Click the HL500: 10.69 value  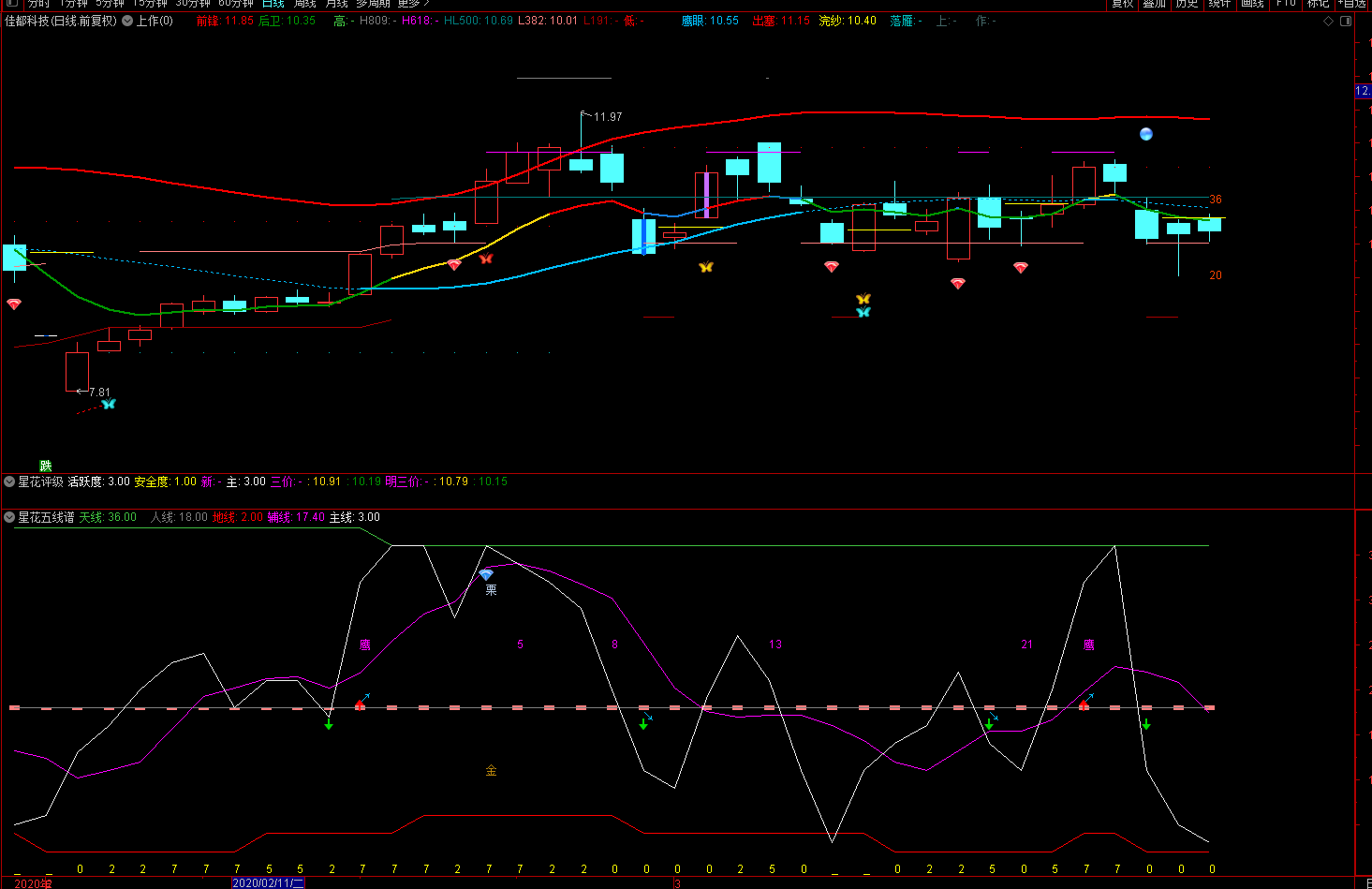coord(479,21)
